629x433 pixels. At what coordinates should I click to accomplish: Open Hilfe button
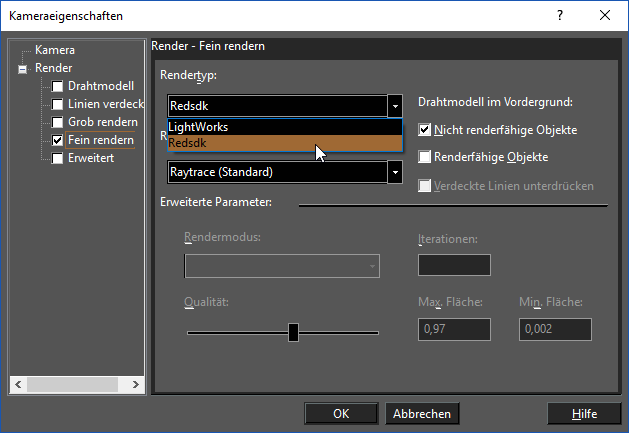pyautogui.click(x=584, y=413)
